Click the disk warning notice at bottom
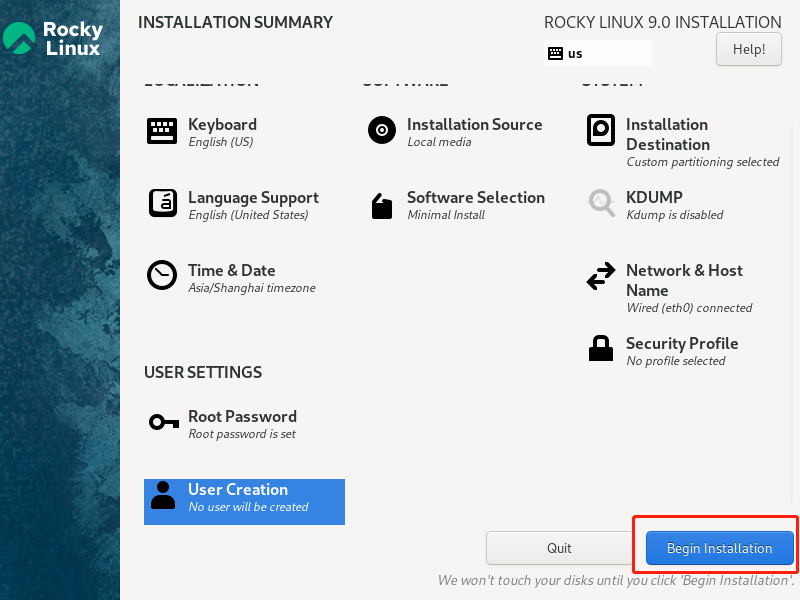Image resolution: width=800 pixels, height=600 pixels. tap(616, 580)
